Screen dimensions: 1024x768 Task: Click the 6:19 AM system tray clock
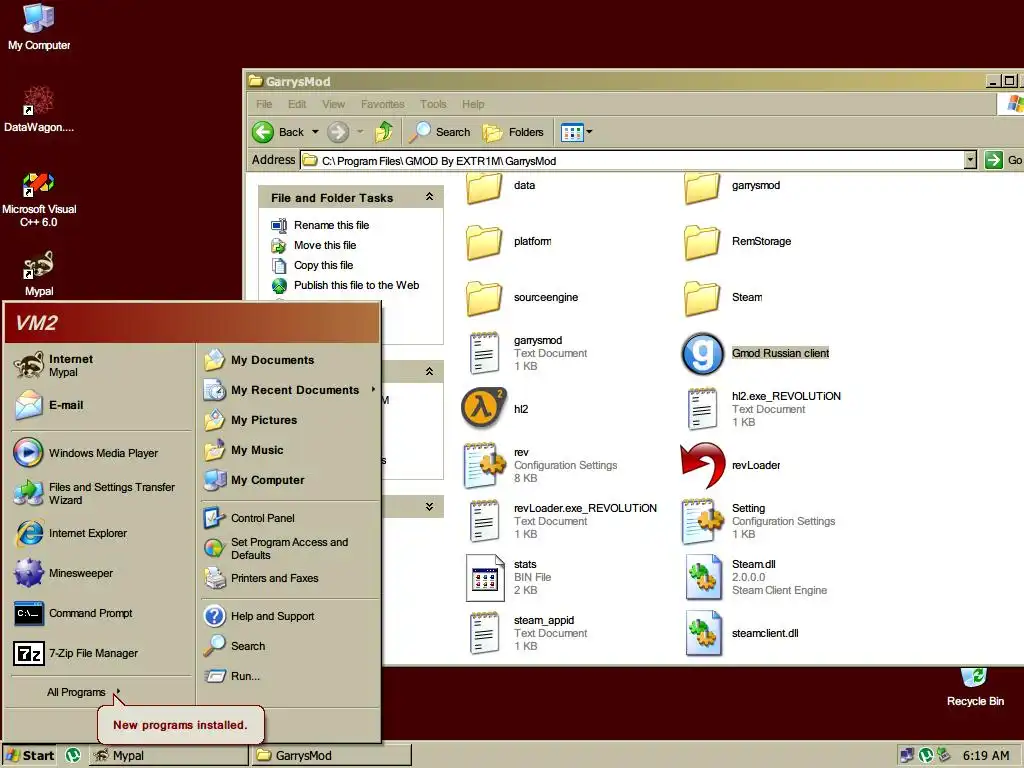pos(986,756)
